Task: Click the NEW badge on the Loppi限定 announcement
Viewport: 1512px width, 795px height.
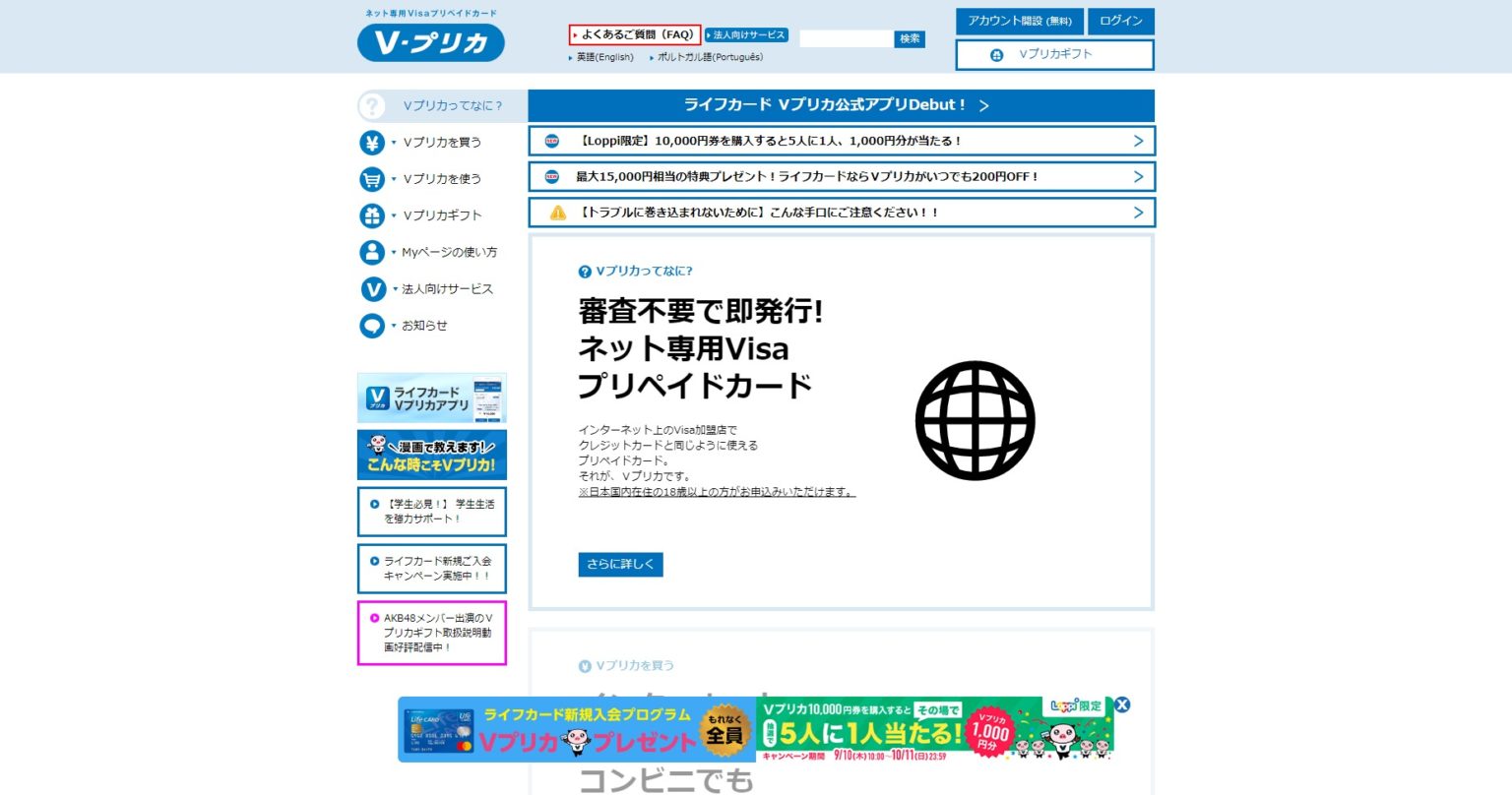Action: (x=552, y=141)
